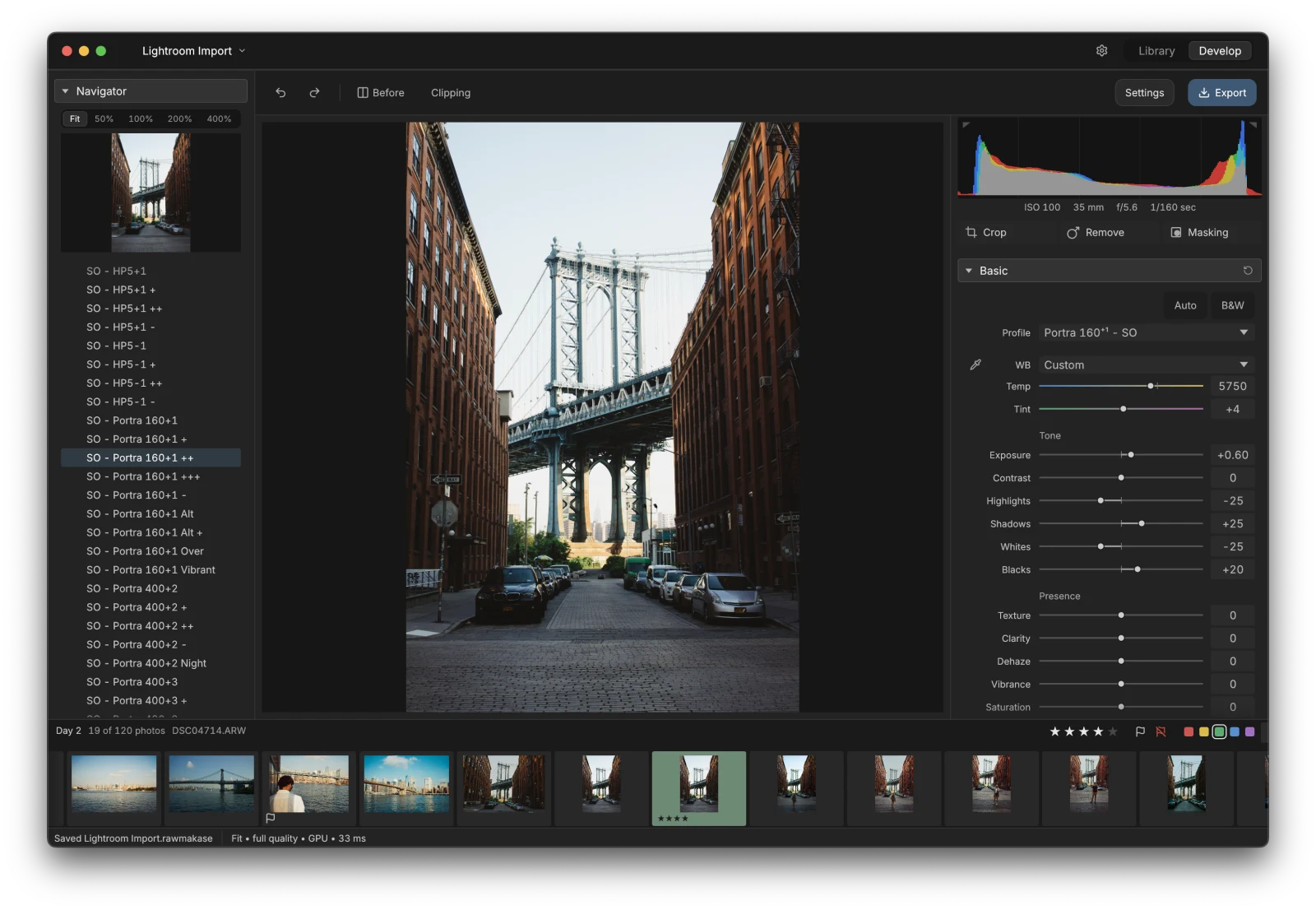Open the WB Custom dropdown
The width and height of the screenshot is (1316, 910).
(1146, 364)
